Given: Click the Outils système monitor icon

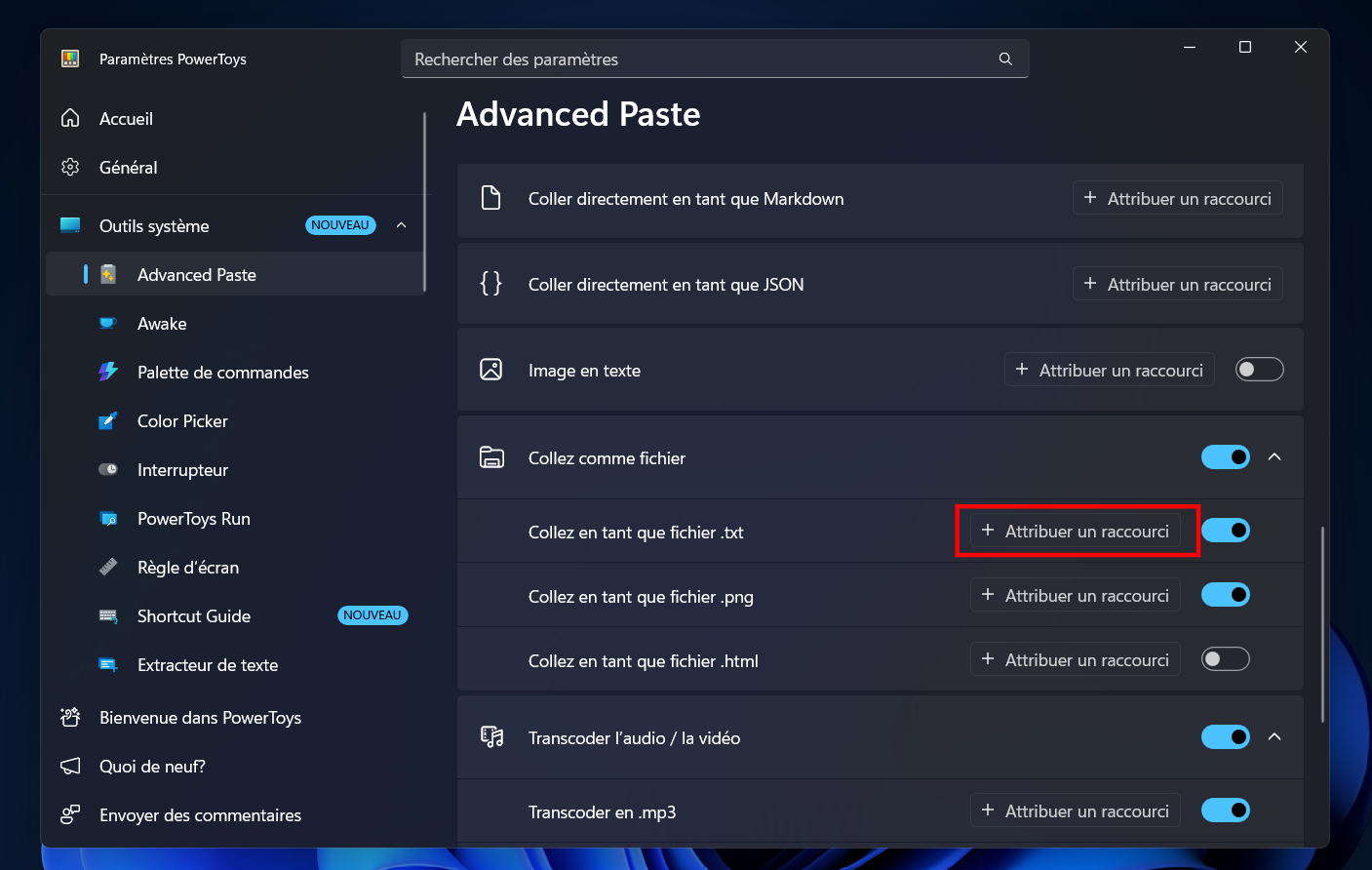Looking at the screenshot, I should (x=70, y=225).
